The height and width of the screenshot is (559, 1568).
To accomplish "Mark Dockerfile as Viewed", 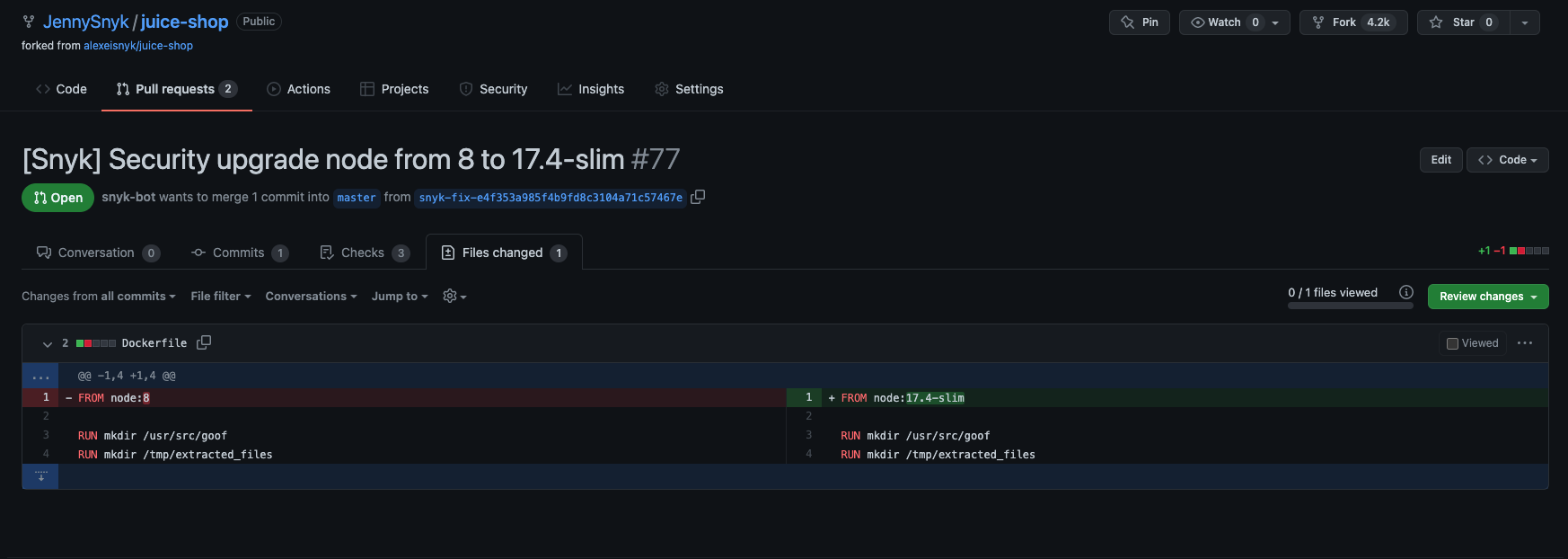I will [1473, 343].
